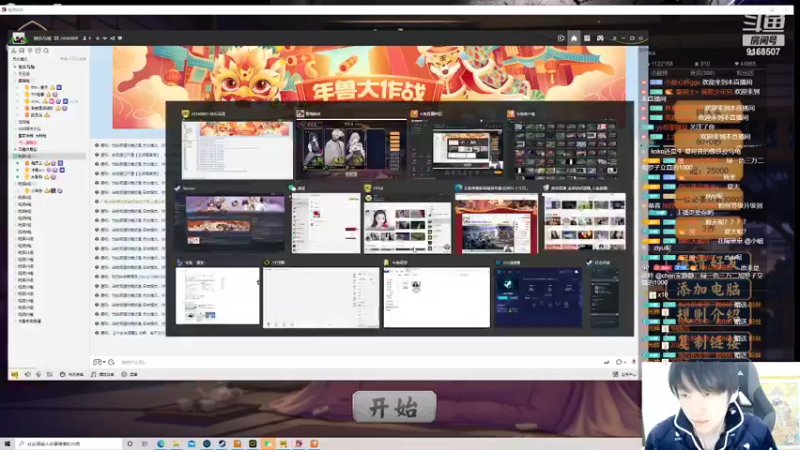The height and width of the screenshot is (450, 800).
Task: Toggle the speaker mute in YY bottom toolbar
Action: tap(28, 374)
